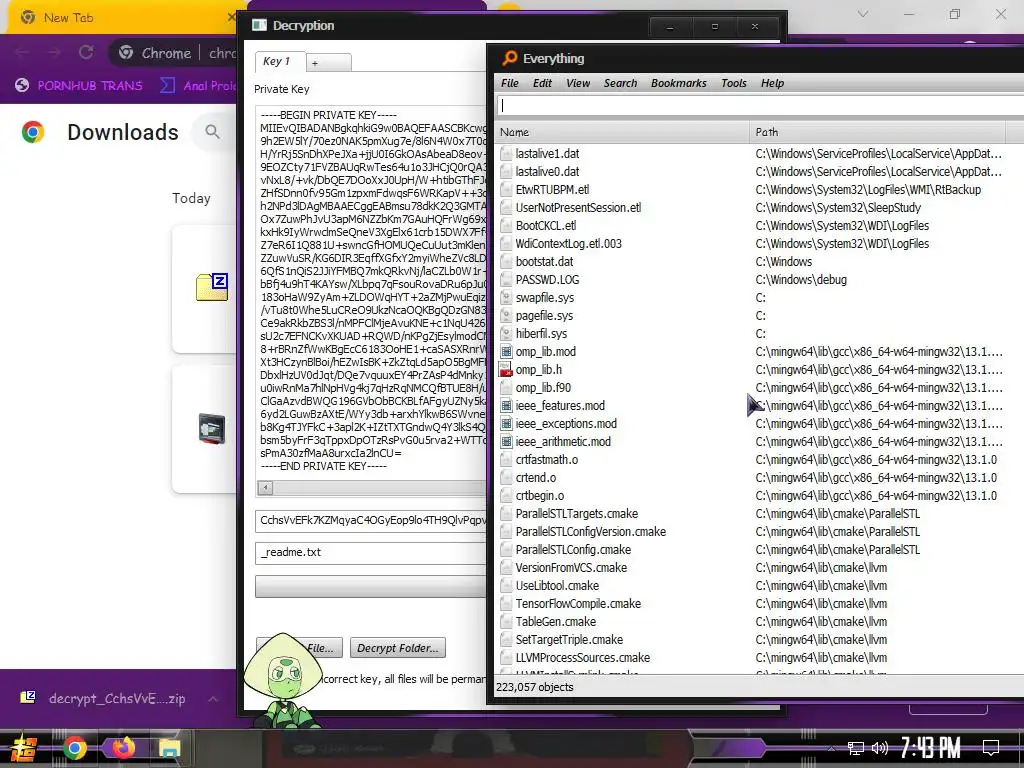Click the ieee_arithmetic.mod file icon

point(506,442)
